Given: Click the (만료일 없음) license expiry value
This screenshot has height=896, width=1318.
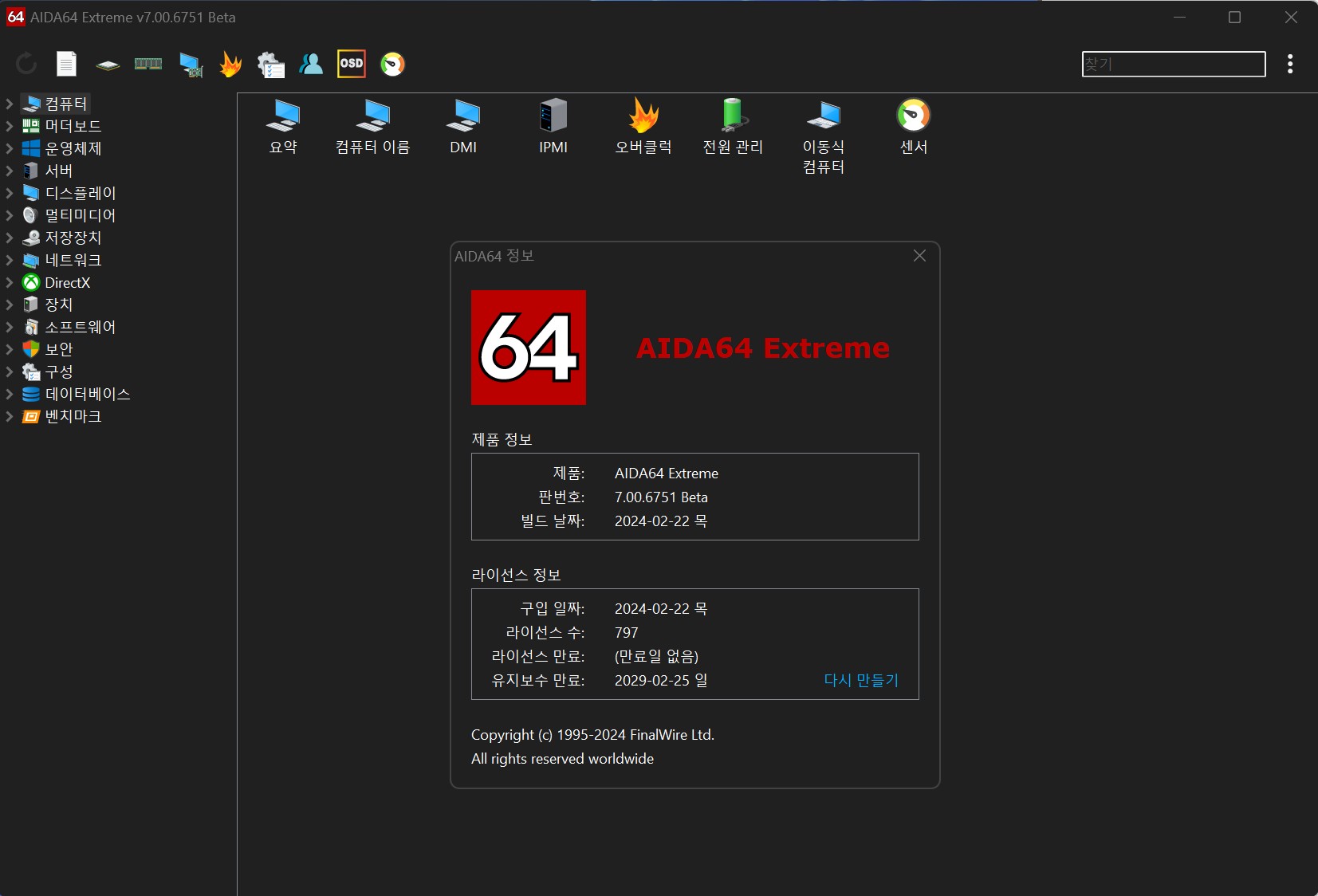Looking at the screenshot, I should click(x=656, y=657).
